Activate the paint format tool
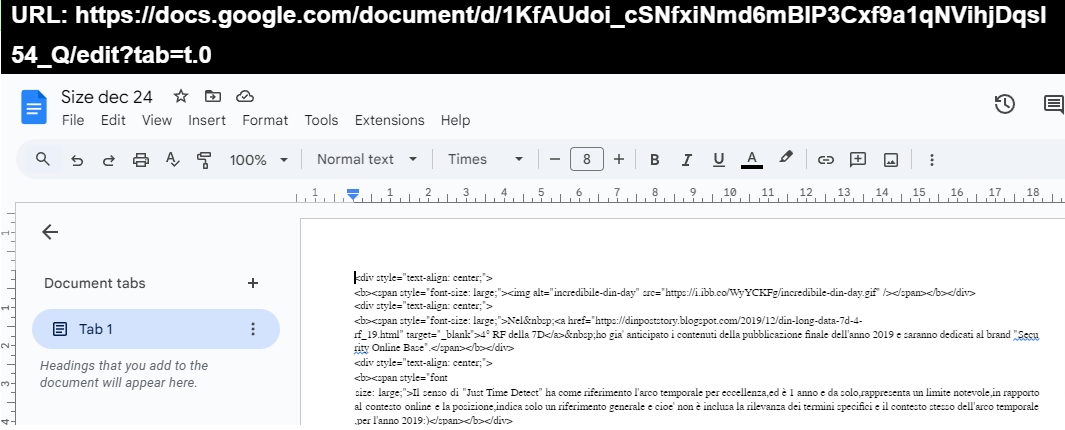1065x430 pixels. (204, 160)
